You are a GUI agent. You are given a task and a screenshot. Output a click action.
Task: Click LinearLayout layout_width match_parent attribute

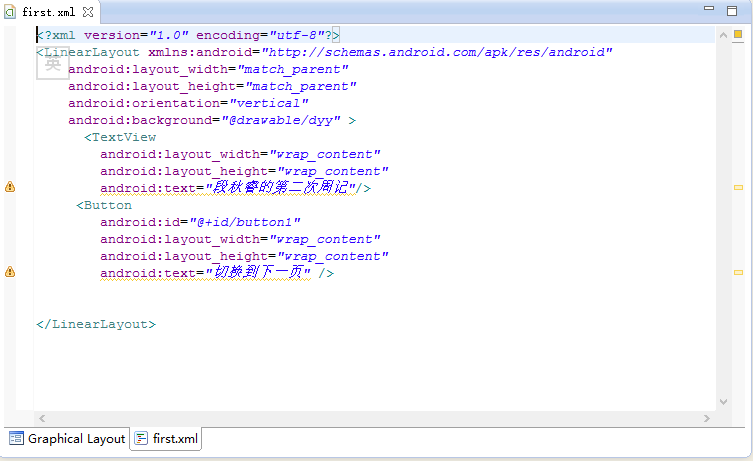208,69
